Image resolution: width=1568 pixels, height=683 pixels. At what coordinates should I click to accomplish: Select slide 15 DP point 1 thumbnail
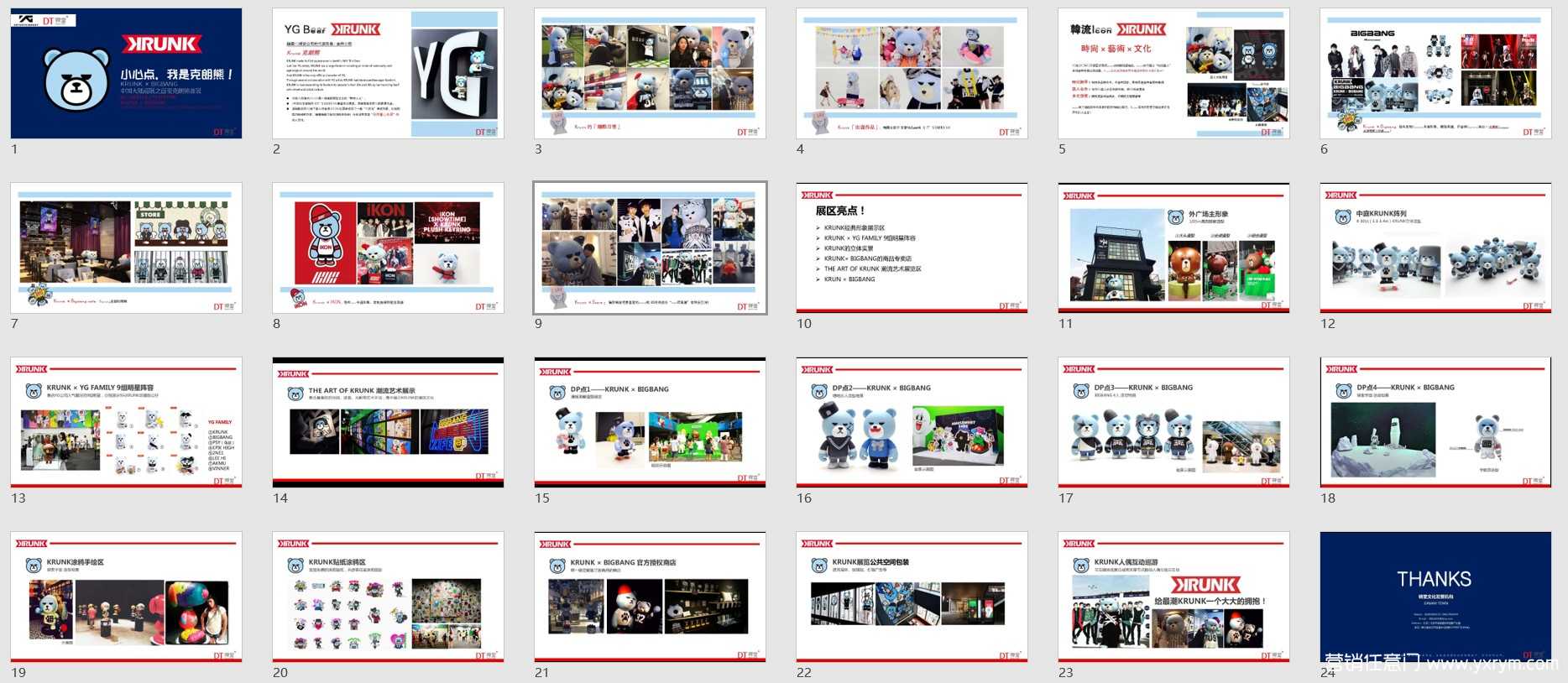click(650, 423)
